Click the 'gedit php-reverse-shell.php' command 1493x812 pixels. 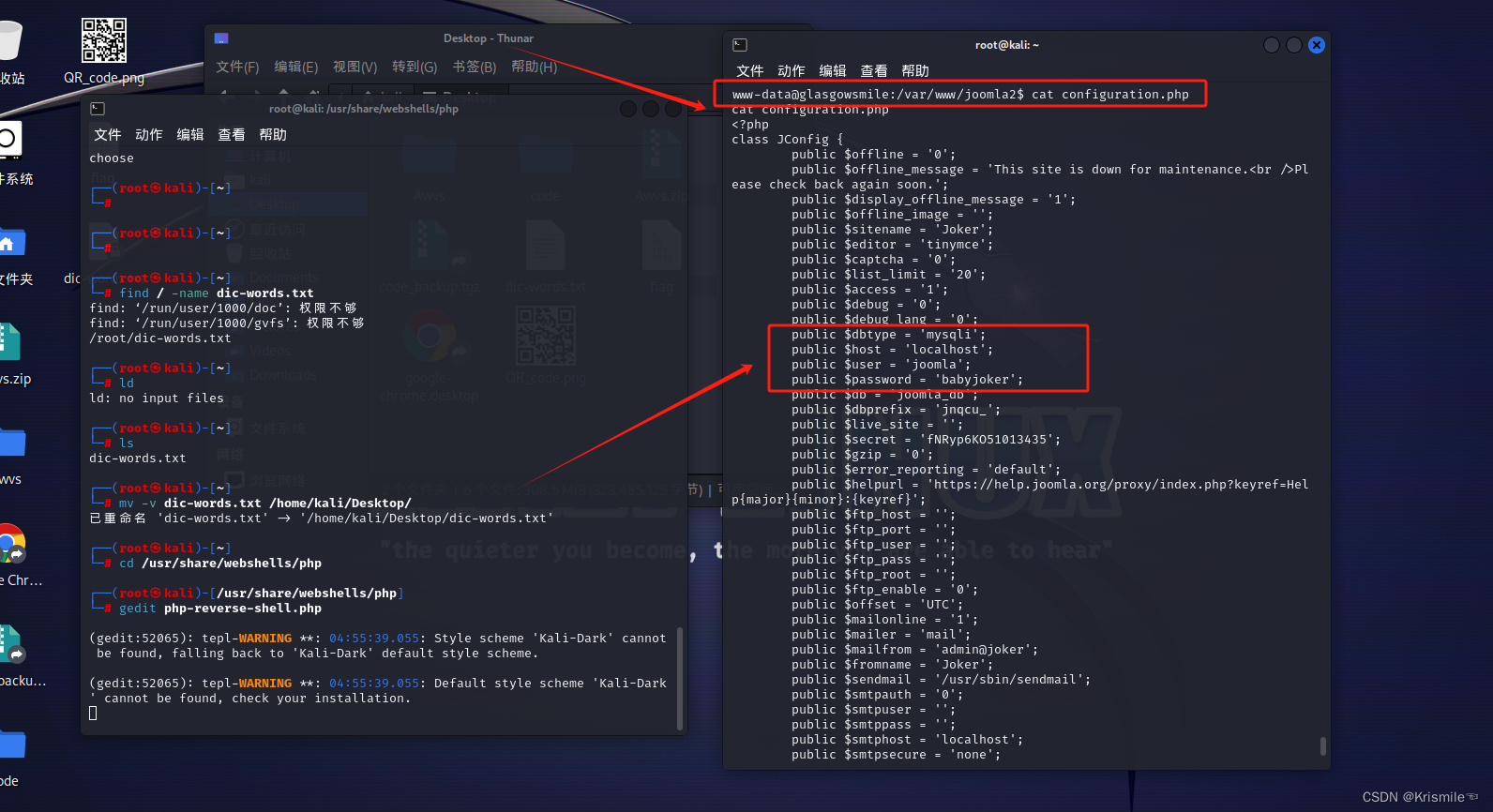220,609
